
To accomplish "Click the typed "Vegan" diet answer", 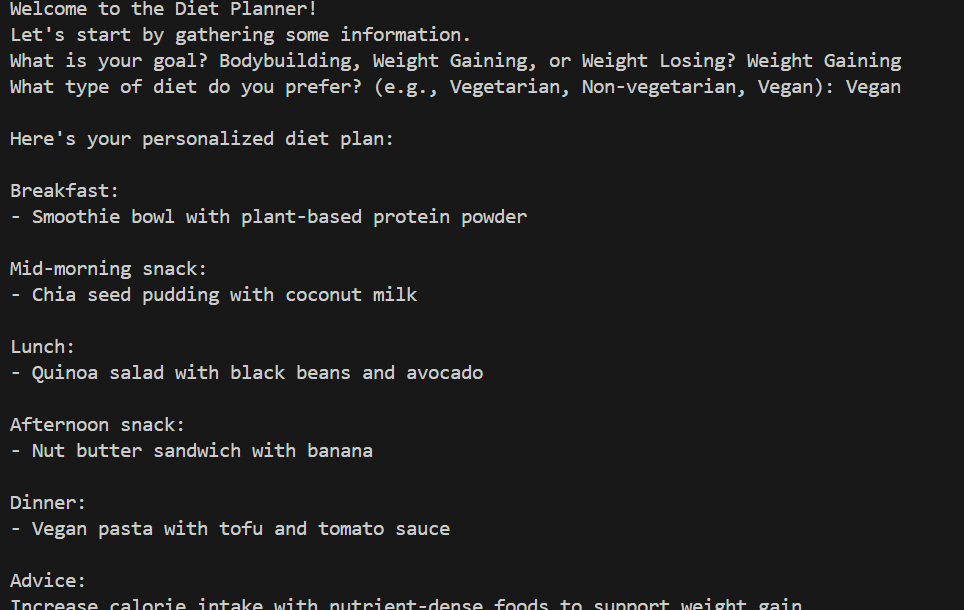I will coord(873,87).
